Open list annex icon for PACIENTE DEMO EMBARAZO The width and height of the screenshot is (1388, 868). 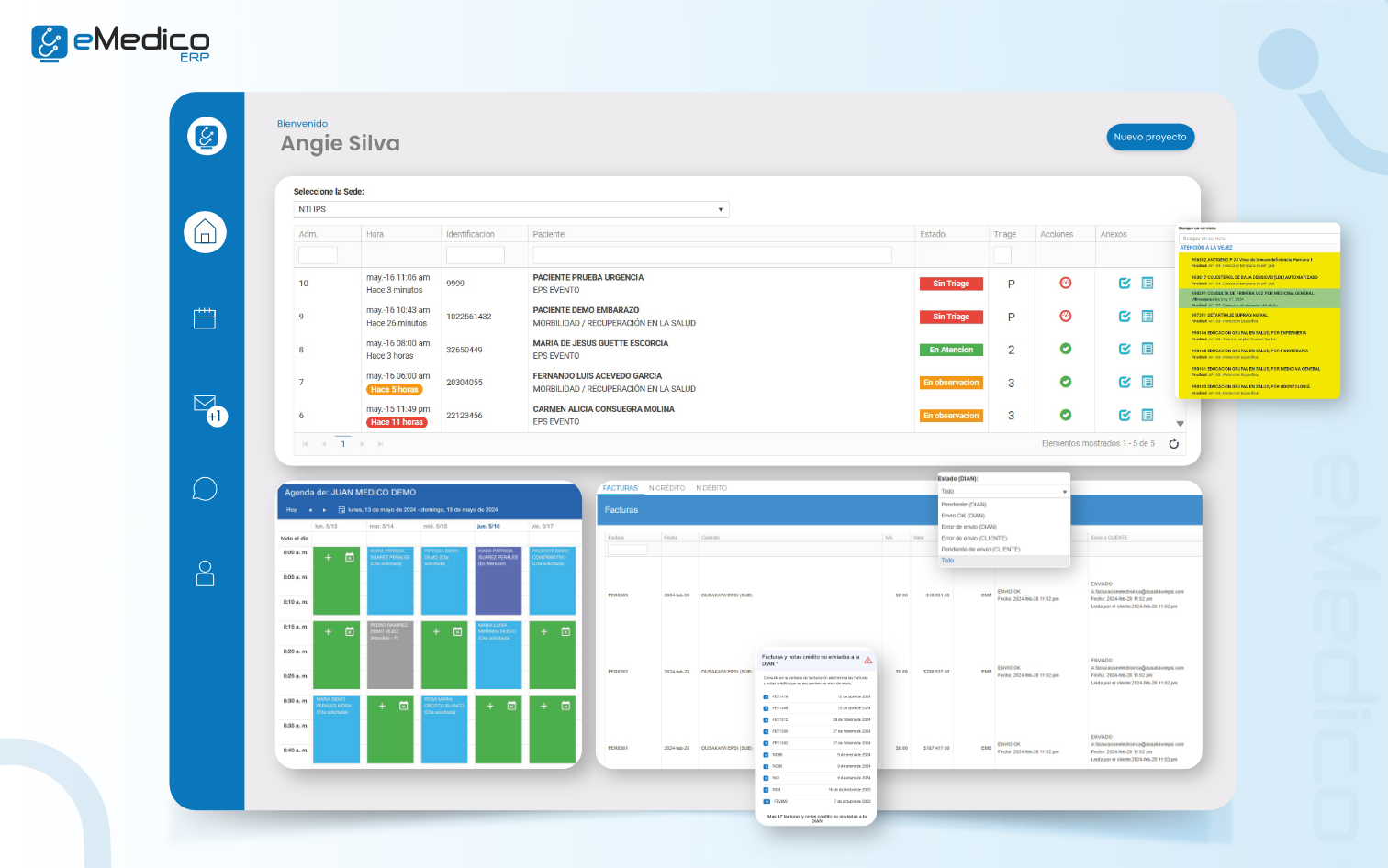click(1147, 317)
